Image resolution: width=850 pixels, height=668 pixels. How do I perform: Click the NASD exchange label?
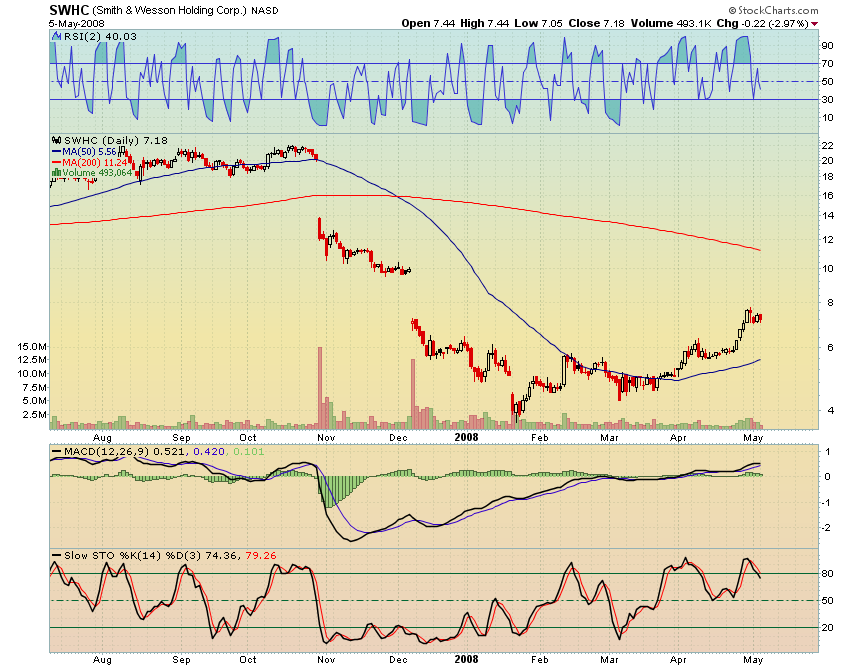coord(265,11)
